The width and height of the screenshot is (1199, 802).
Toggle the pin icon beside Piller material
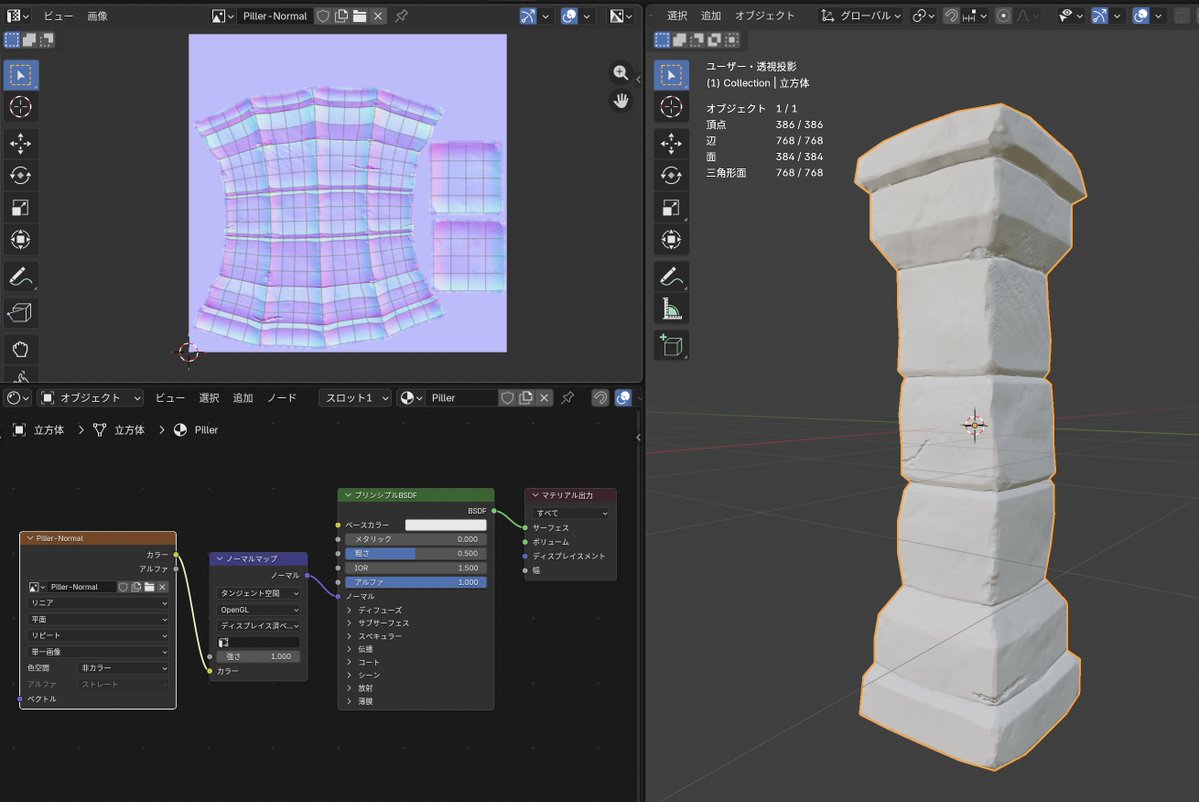tap(567, 398)
